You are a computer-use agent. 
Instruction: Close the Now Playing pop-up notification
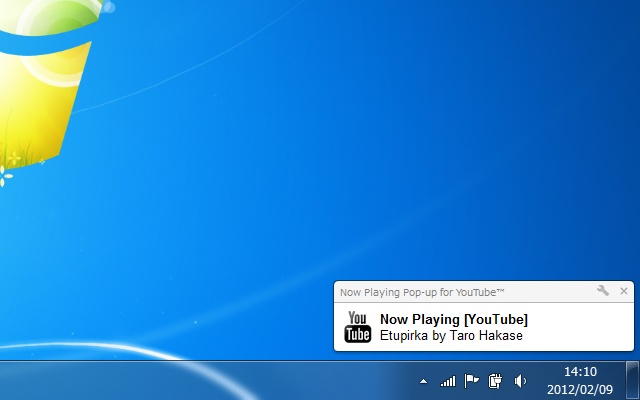click(x=624, y=291)
